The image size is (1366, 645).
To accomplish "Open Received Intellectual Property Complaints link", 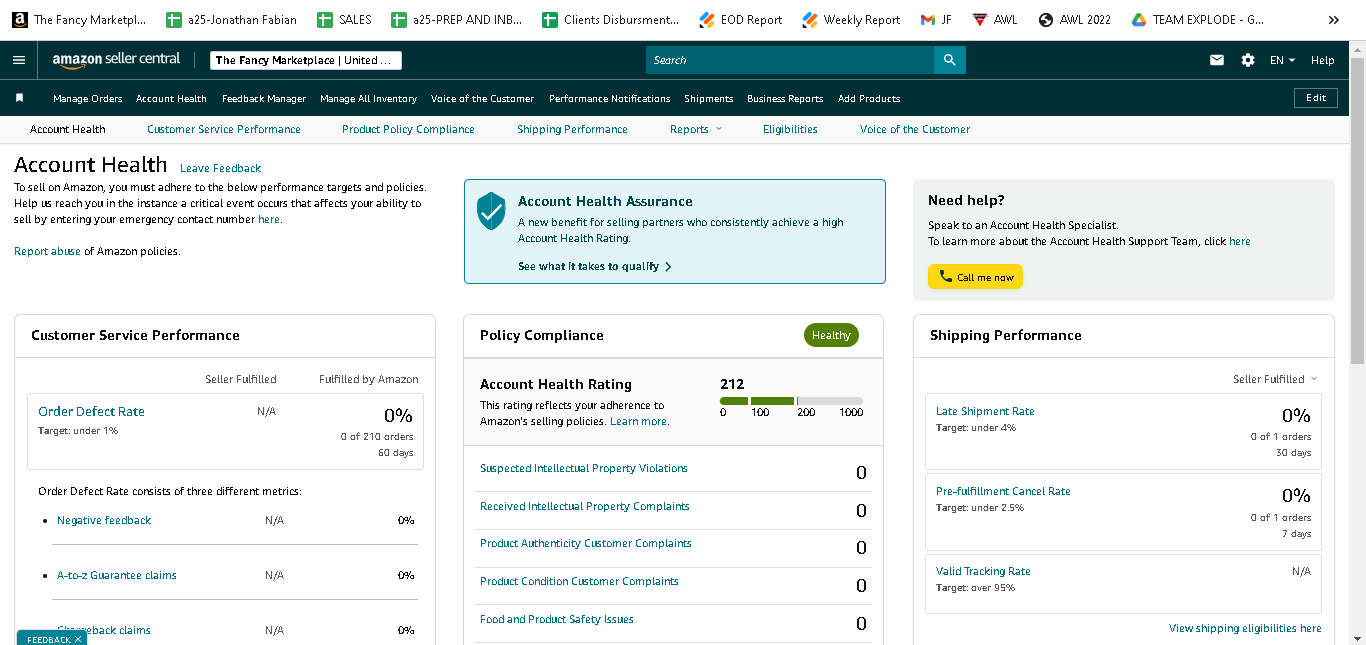I will pos(585,506).
